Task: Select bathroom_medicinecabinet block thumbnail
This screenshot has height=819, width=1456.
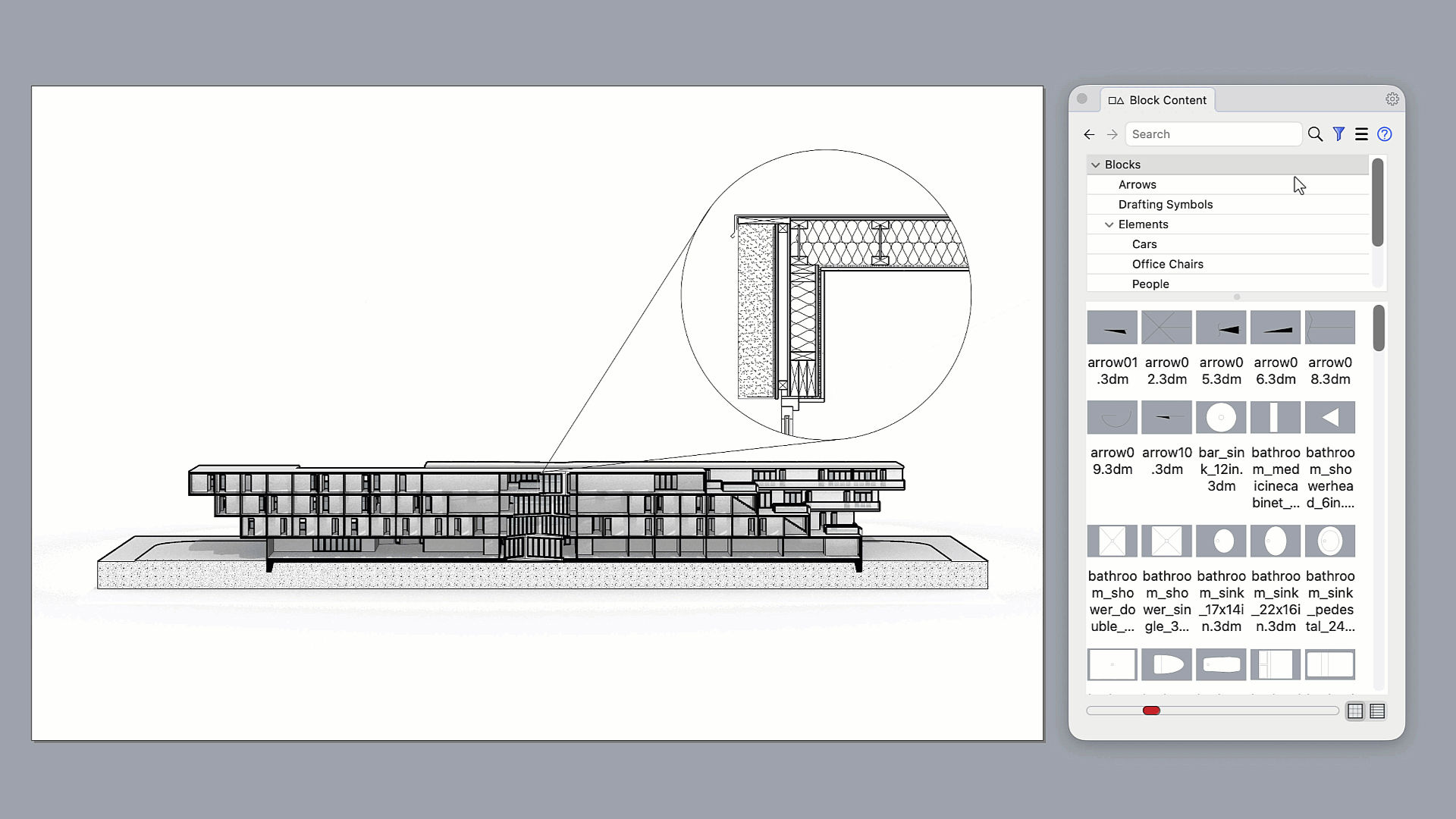Action: click(1276, 418)
